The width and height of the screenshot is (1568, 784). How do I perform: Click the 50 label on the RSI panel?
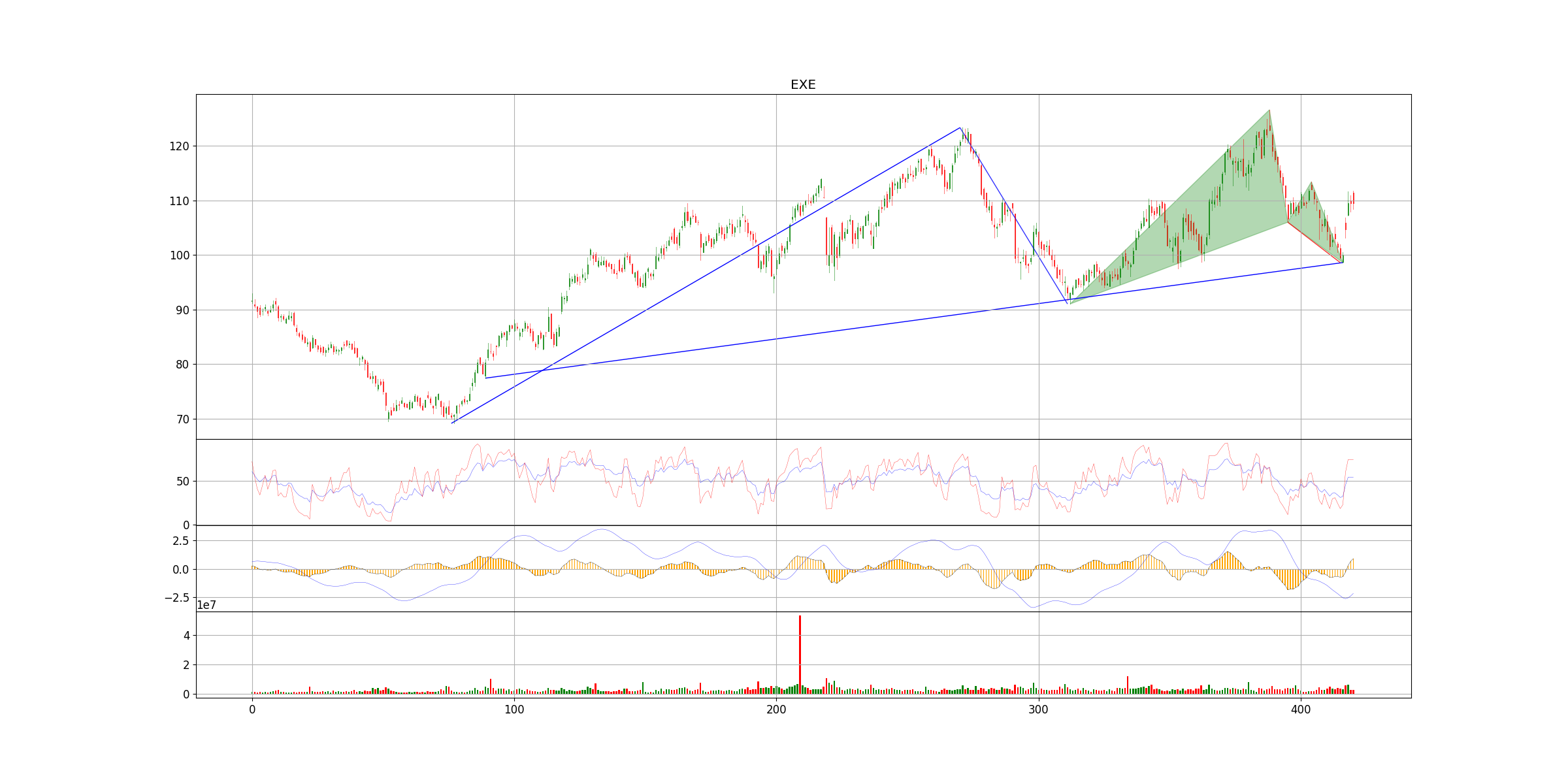coord(182,482)
